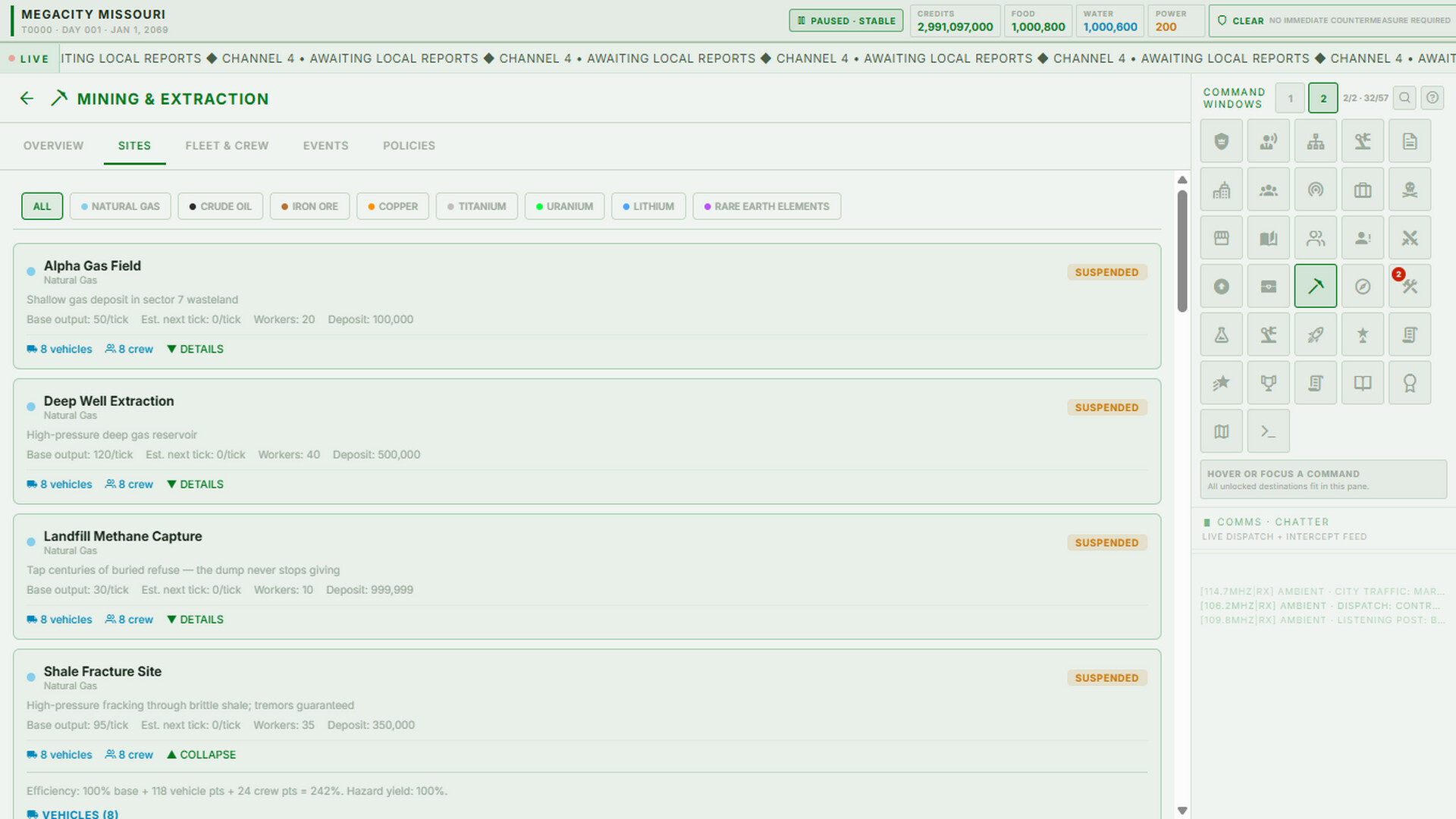Open the crossed swords command icon
1456x819 pixels.
1409,238
